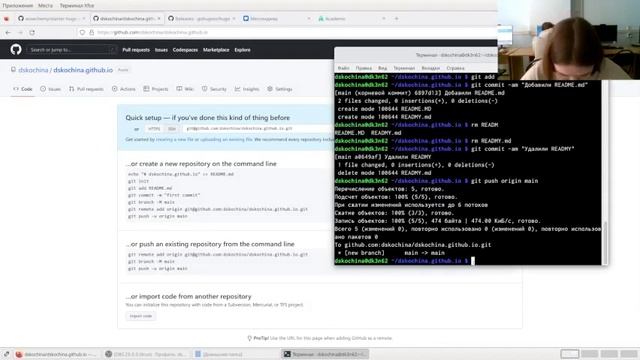640x360 pixels.
Task: Open the GitHub octocat home logo
Action: [x=16, y=50]
